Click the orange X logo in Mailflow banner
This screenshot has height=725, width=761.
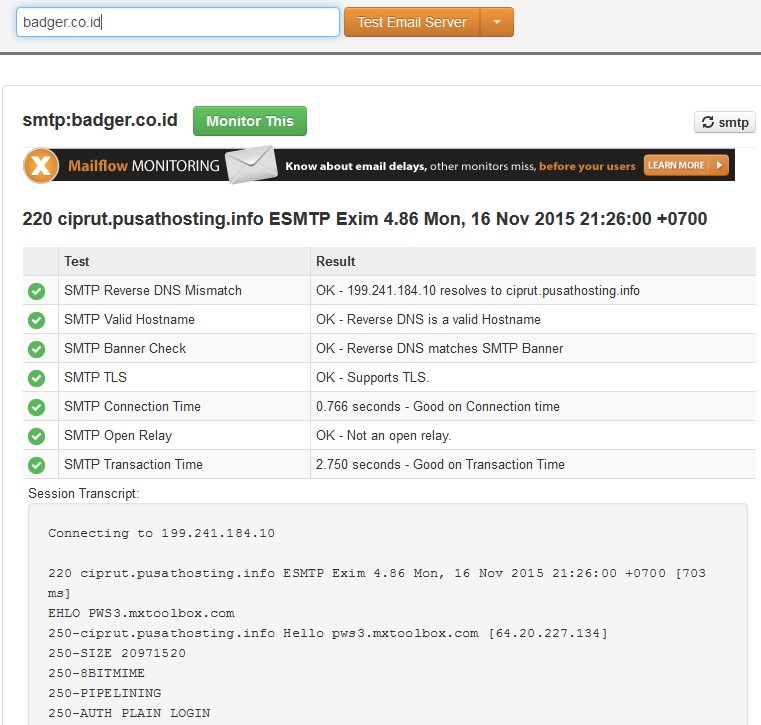(x=41, y=165)
